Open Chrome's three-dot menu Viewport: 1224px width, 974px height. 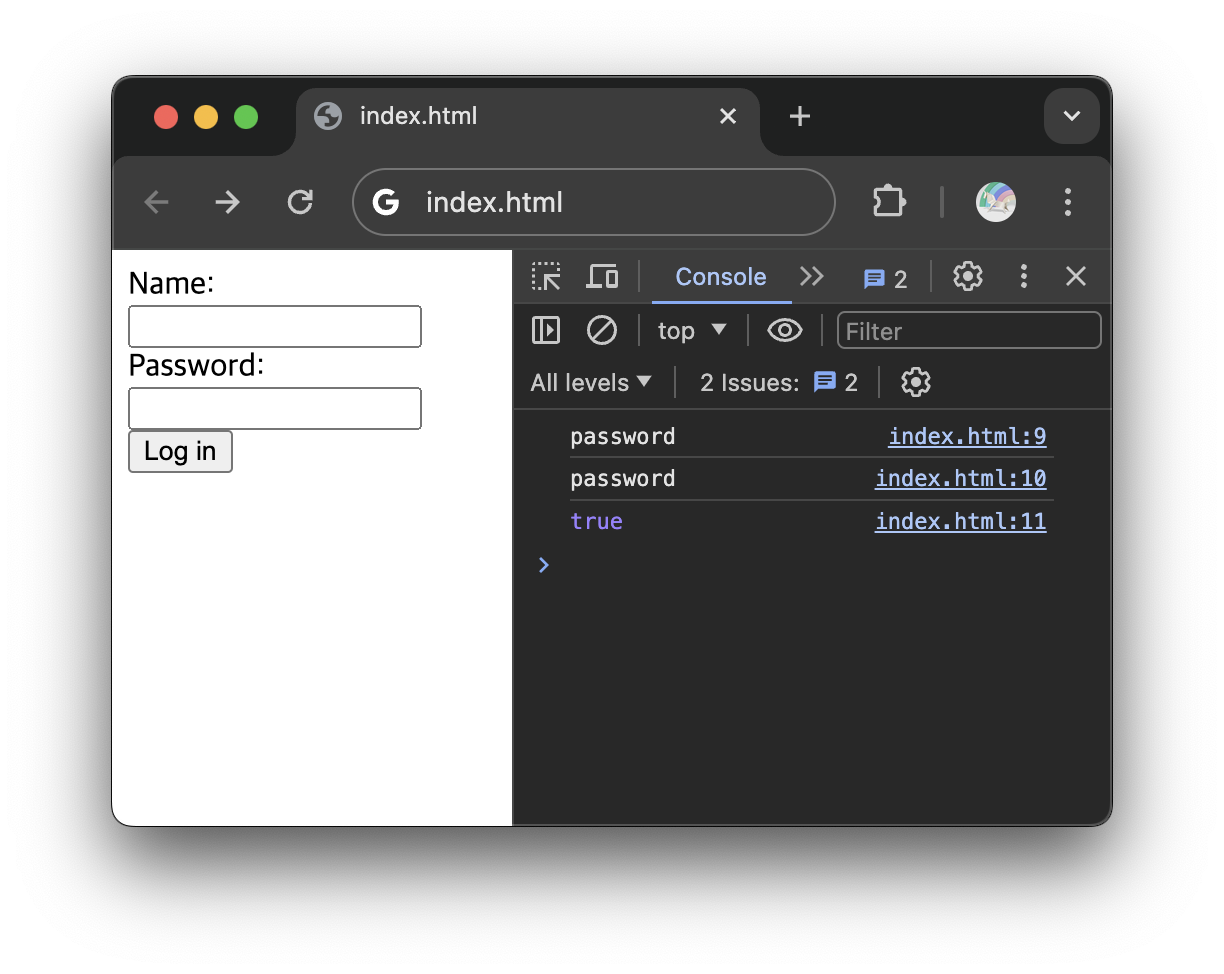[x=1068, y=202]
